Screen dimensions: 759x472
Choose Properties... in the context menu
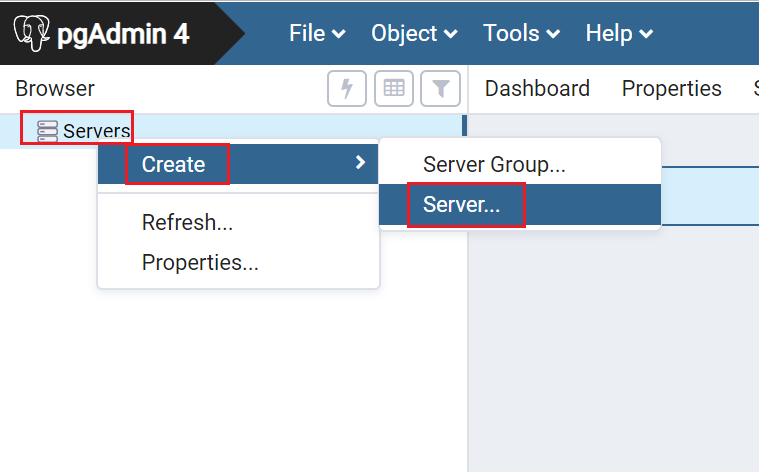point(200,263)
